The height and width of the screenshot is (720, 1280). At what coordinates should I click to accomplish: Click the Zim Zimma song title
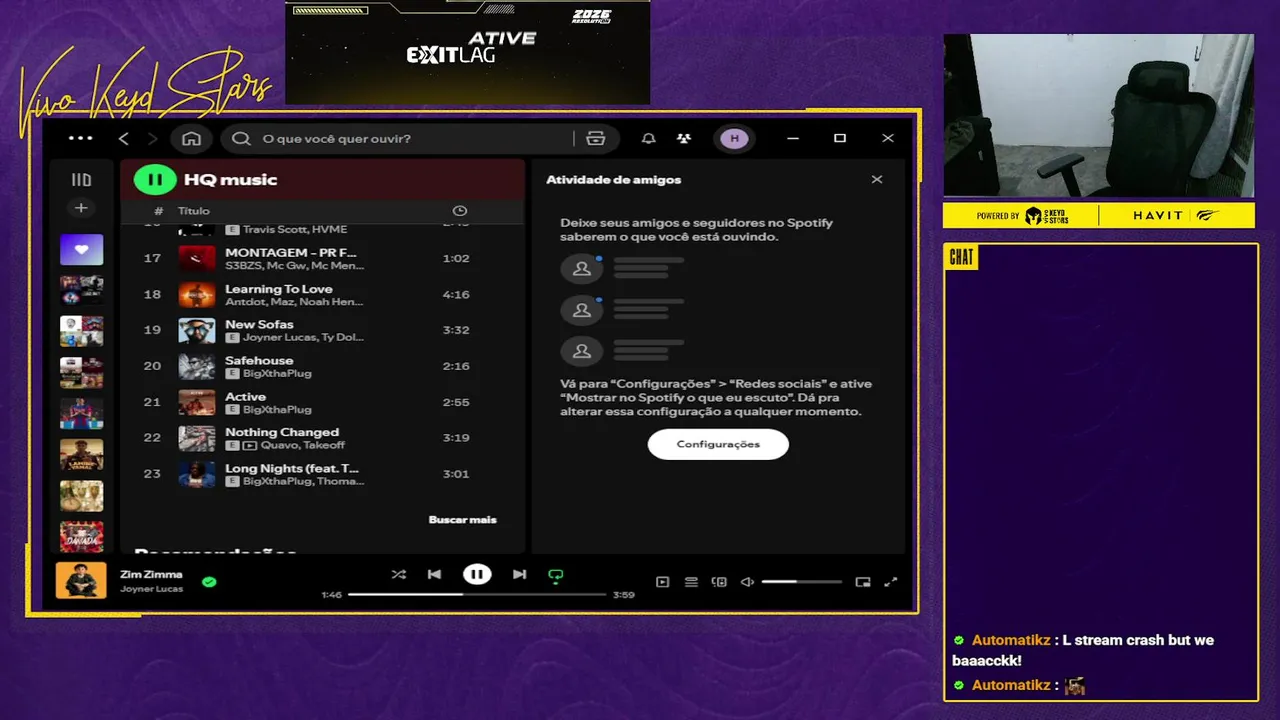click(x=151, y=574)
